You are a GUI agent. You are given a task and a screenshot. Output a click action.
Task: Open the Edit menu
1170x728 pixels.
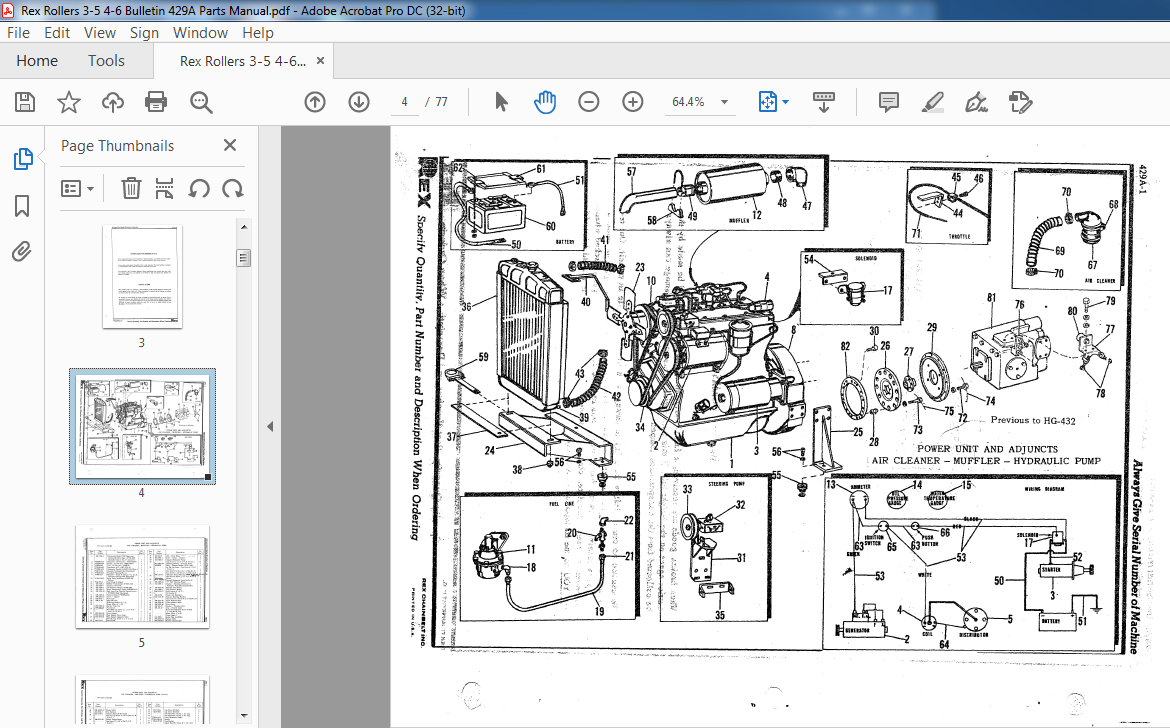[x=57, y=33]
